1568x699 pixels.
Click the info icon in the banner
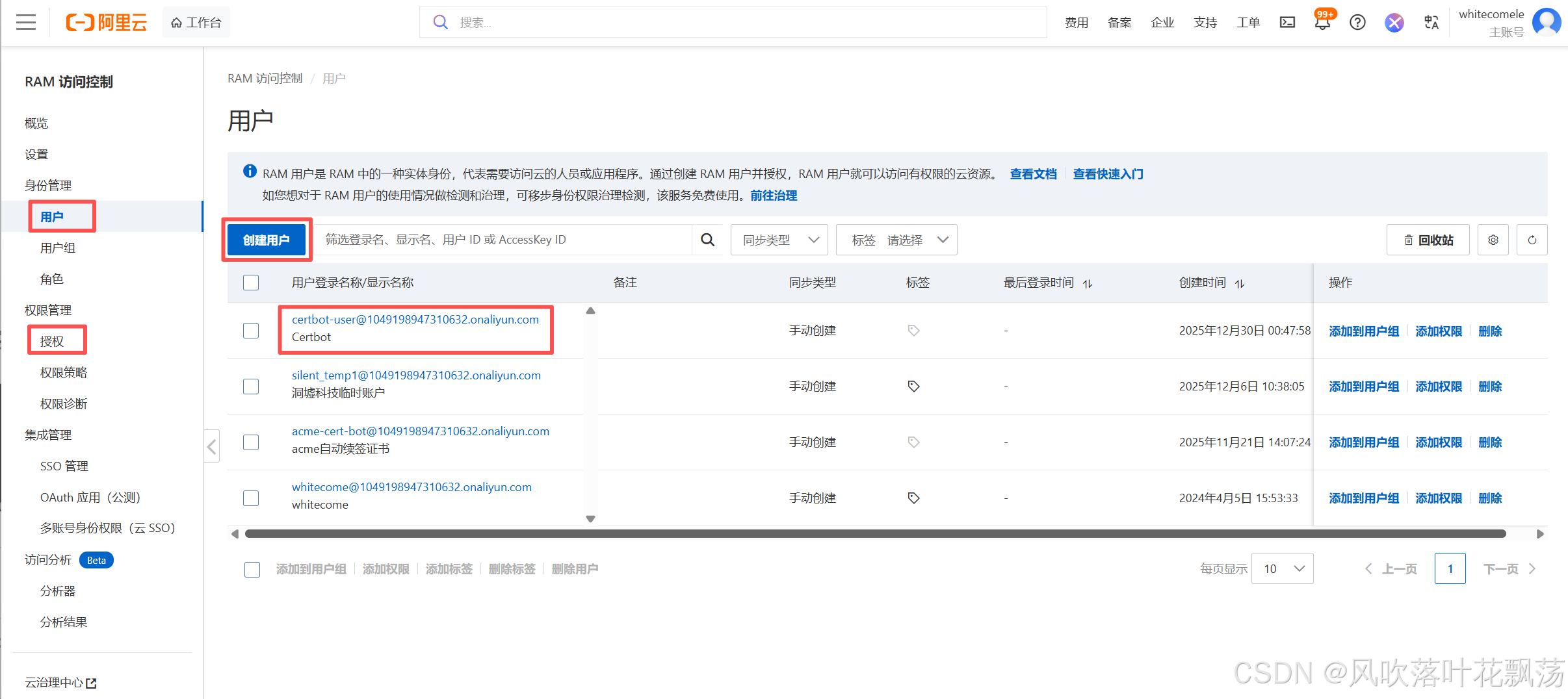(250, 171)
